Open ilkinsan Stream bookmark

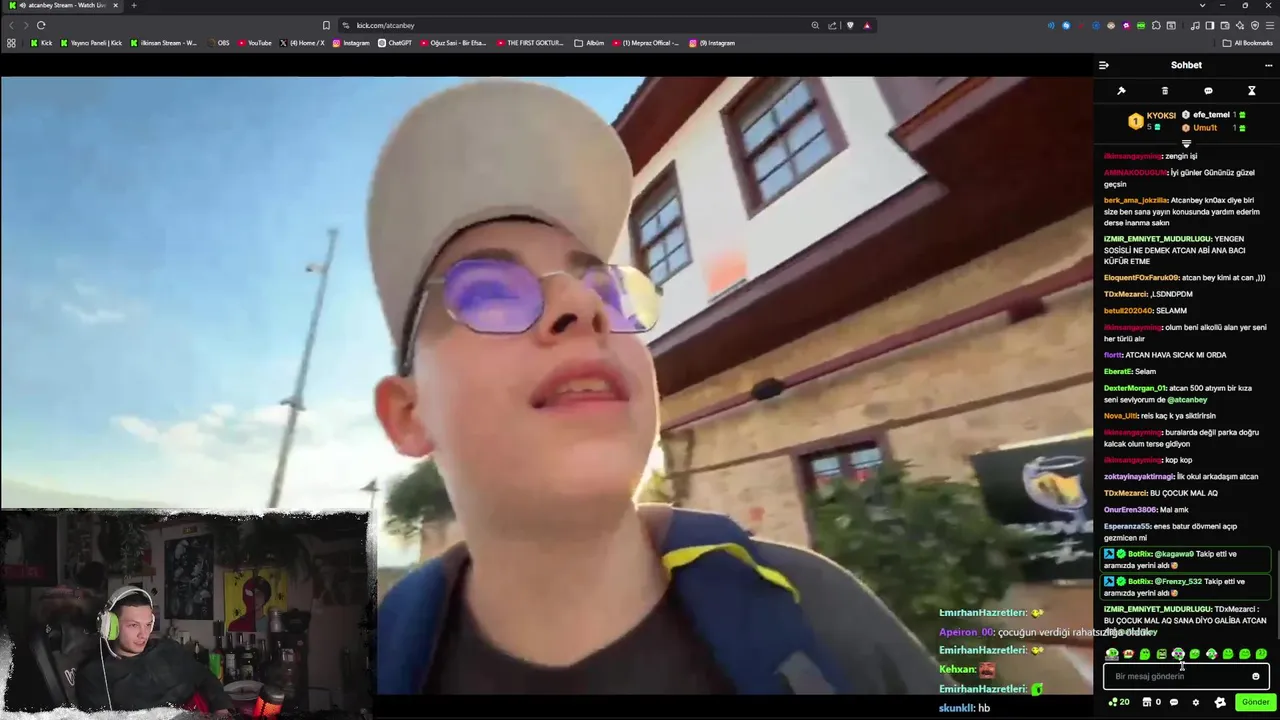click(x=164, y=43)
